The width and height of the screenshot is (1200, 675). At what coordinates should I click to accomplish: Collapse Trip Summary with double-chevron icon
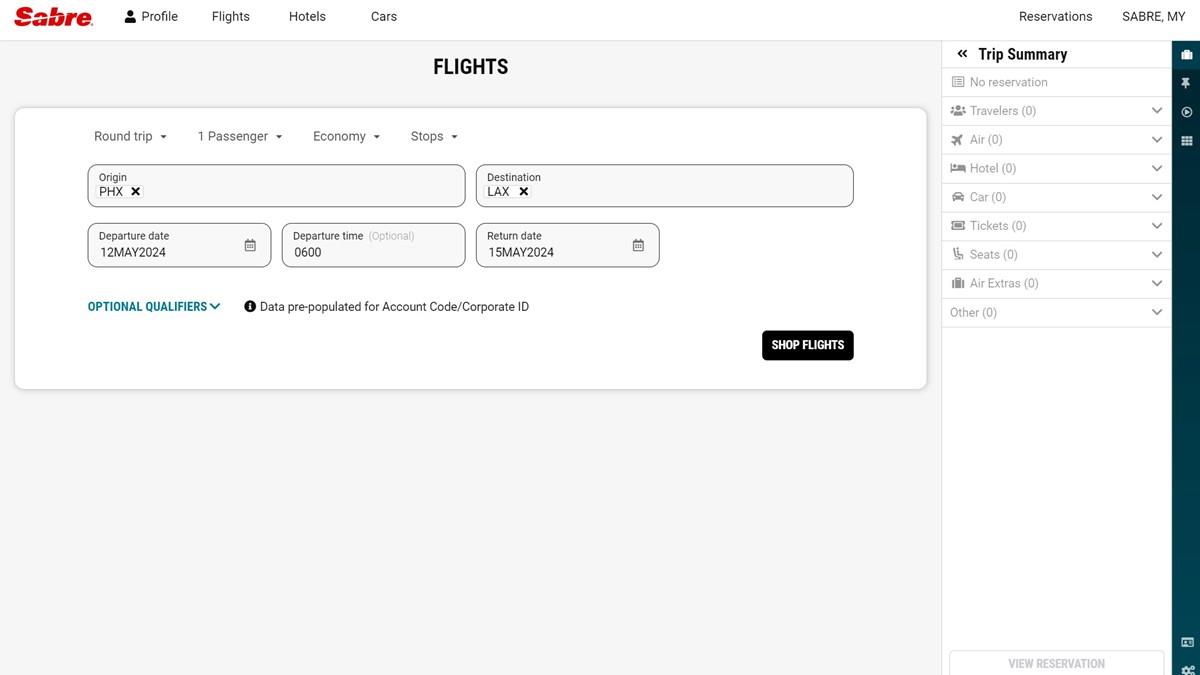point(962,54)
